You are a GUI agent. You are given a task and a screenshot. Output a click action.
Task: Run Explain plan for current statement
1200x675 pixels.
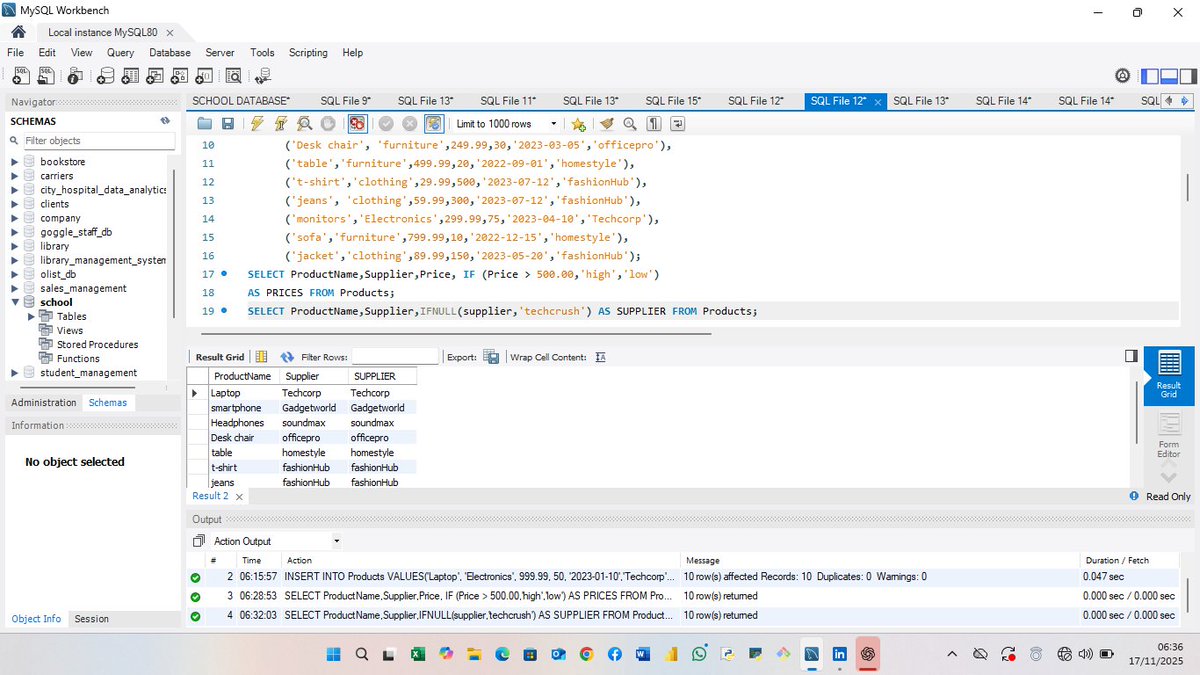coord(303,124)
